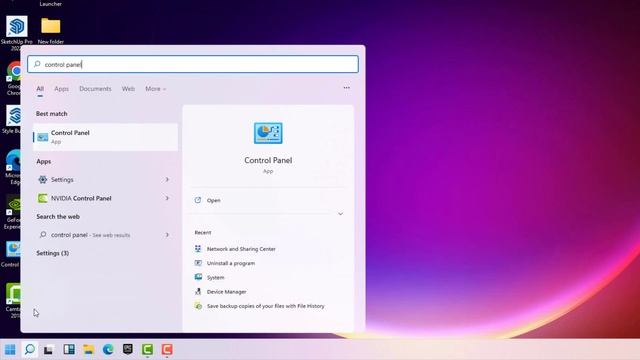This screenshot has height=360, width=640.
Task: Open Device Manager recent item
Action: [x=227, y=292]
